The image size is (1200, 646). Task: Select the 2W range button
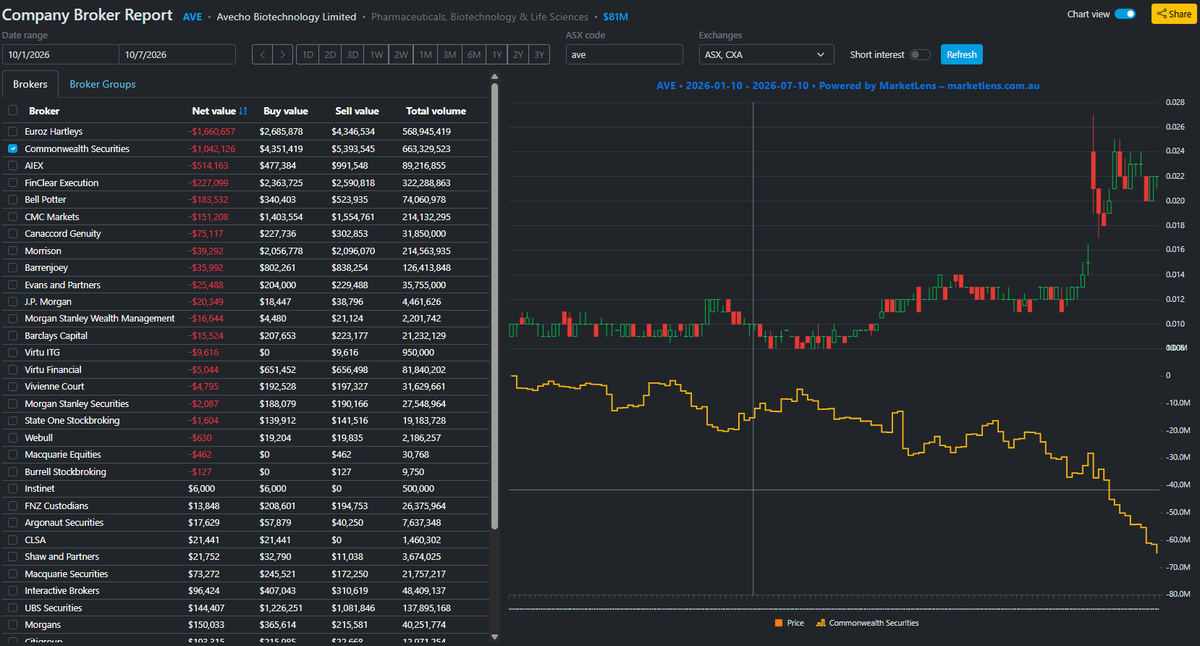[401, 55]
